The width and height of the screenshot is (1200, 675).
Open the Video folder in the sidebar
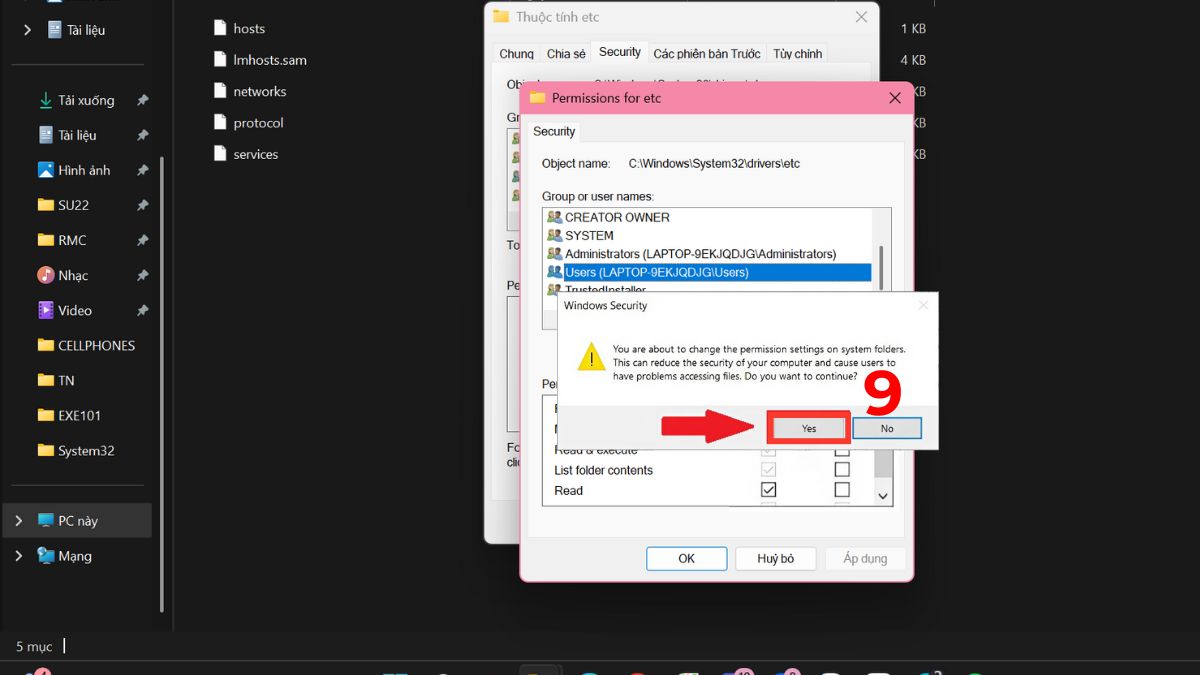76,310
